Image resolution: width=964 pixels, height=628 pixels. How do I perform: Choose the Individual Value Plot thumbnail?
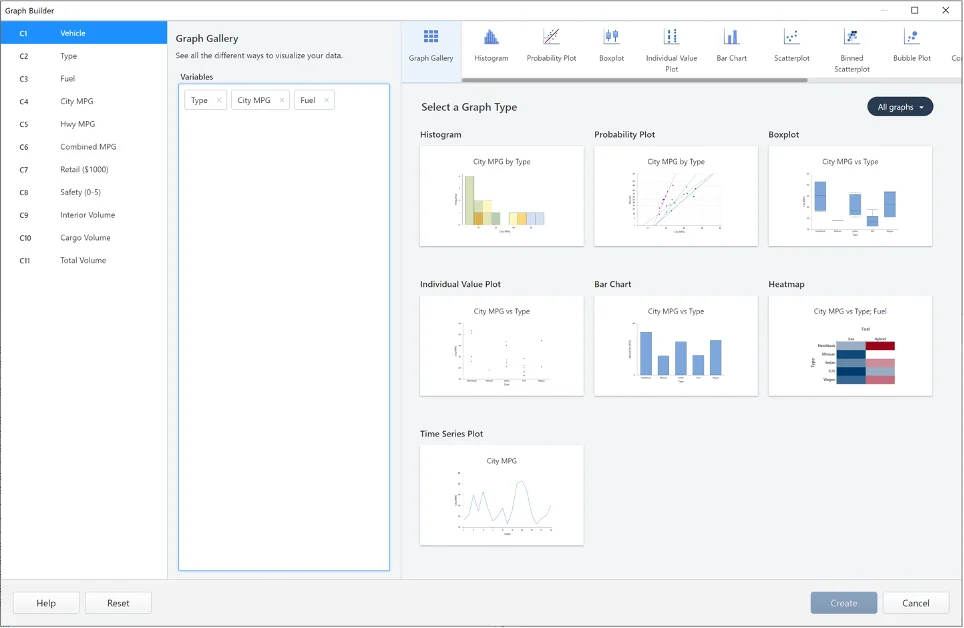pyautogui.click(x=502, y=346)
